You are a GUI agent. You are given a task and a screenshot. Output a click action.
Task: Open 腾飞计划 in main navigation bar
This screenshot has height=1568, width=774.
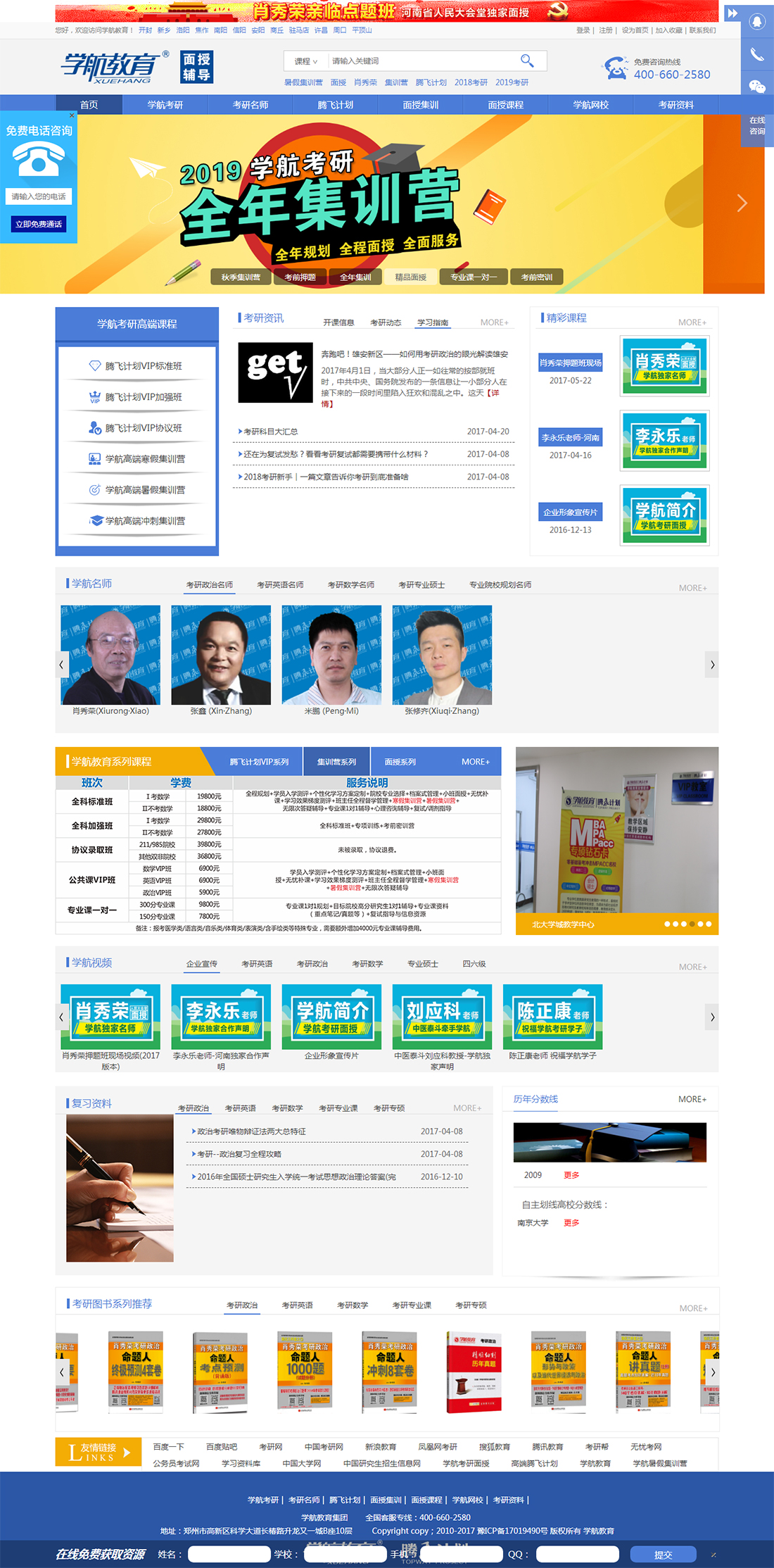pos(335,105)
